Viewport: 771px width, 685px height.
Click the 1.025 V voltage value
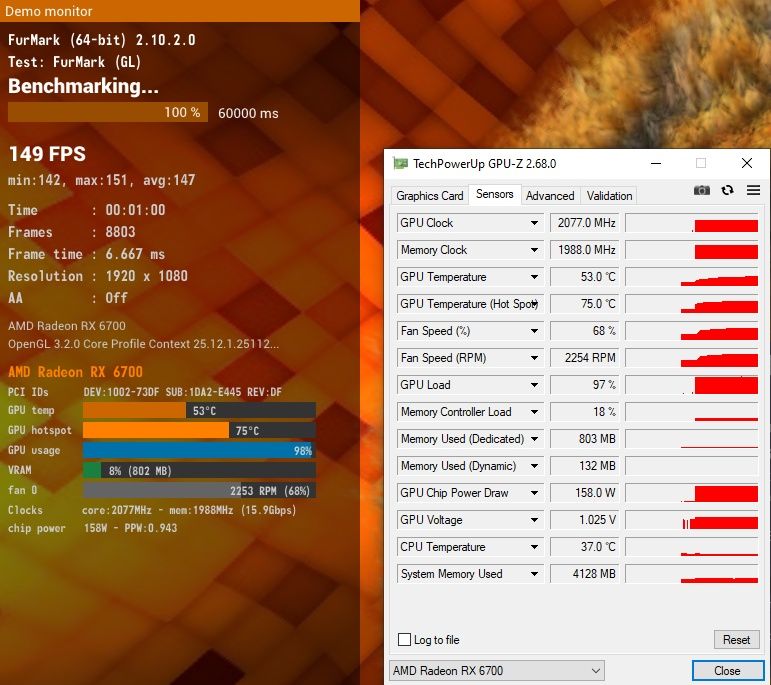click(x=584, y=520)
